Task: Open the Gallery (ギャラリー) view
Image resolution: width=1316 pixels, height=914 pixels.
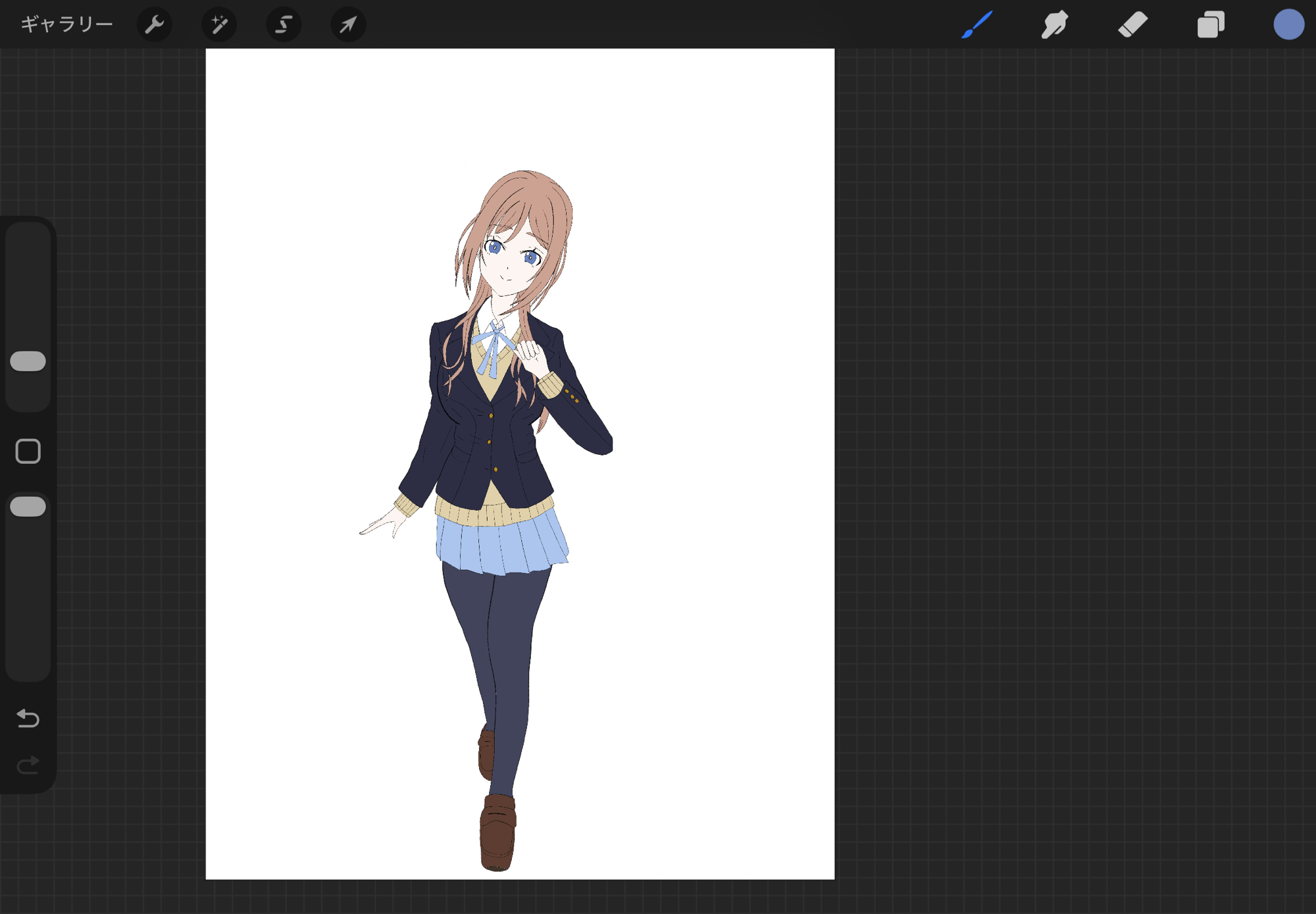Action: point(66,25)
